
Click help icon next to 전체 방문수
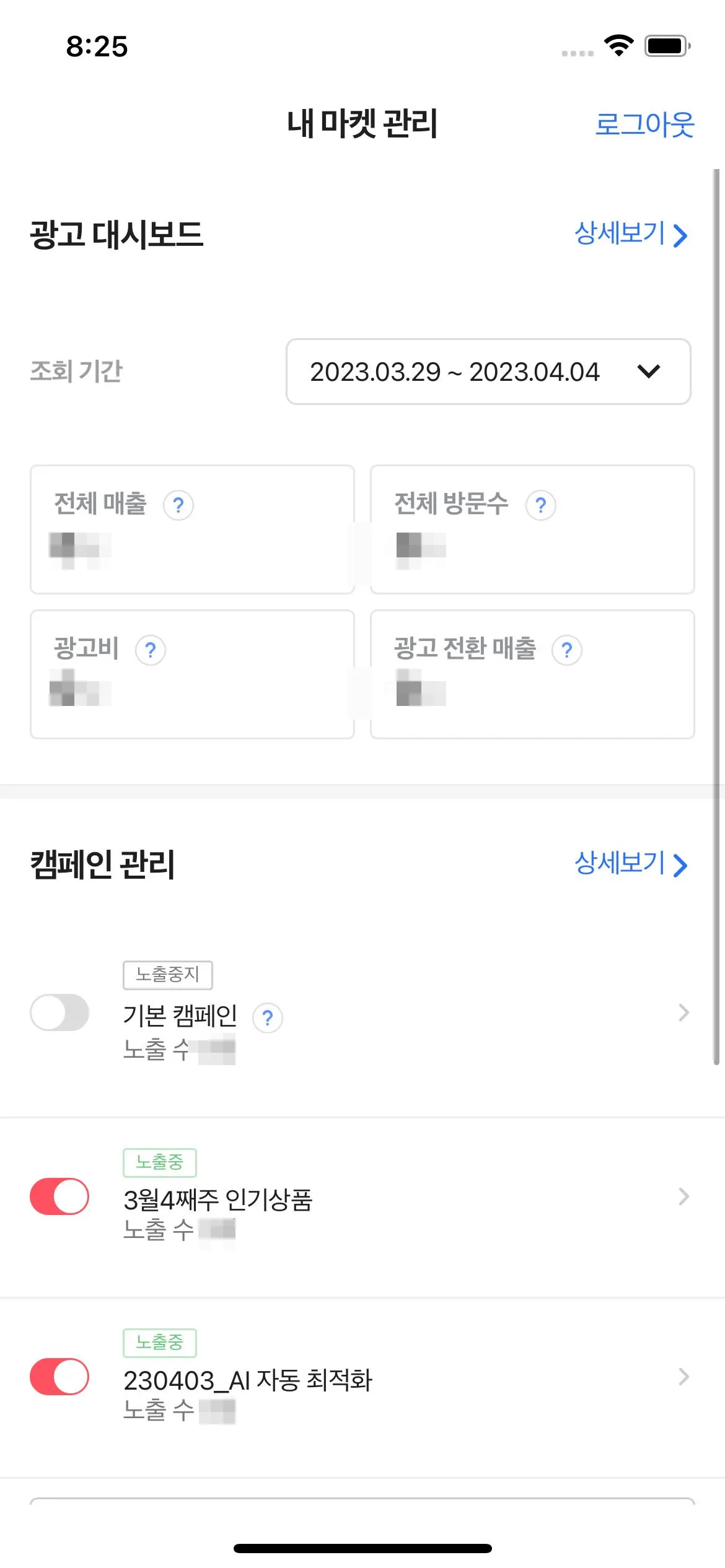[x=540, y=505]
